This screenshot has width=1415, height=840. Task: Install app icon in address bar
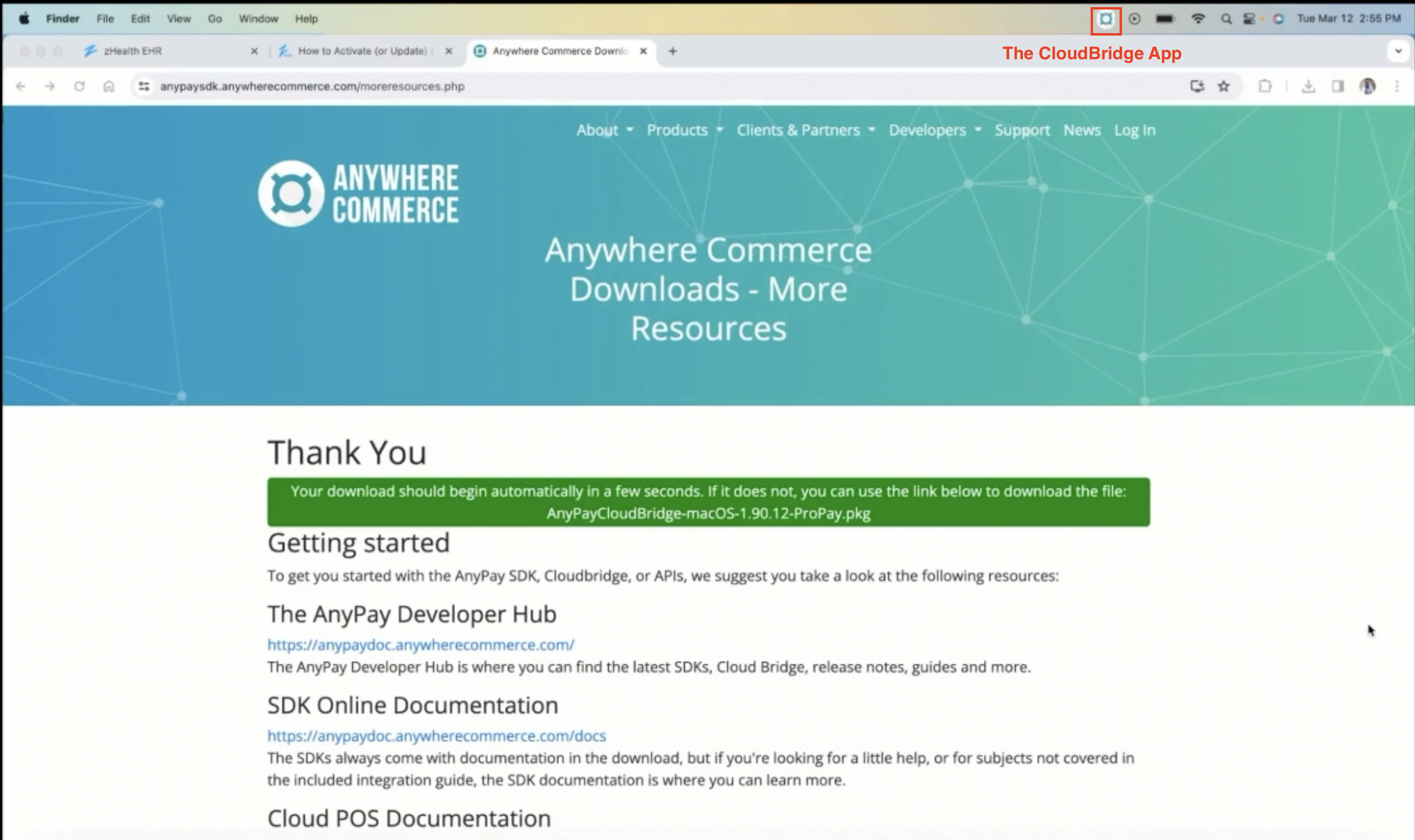point(1196,86)
